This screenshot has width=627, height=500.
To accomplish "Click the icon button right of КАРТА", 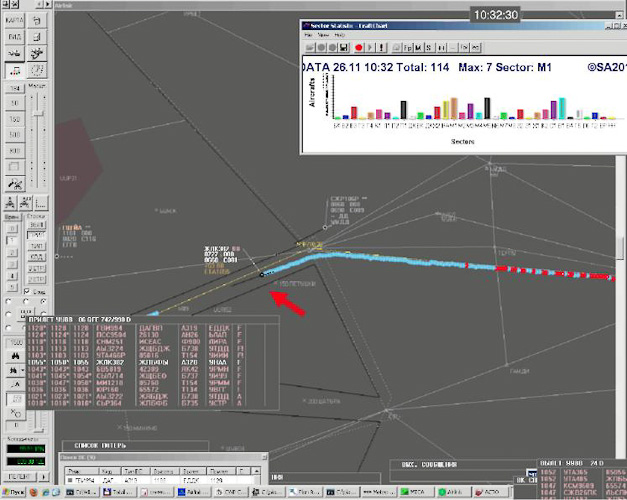I will (x=37, y=20).
